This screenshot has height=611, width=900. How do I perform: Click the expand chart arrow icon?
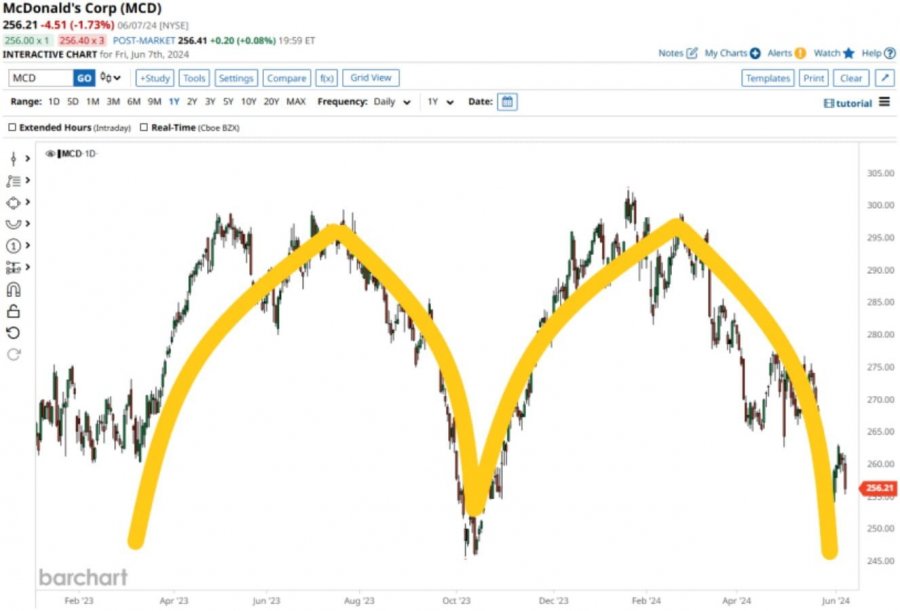click(885, 78)
